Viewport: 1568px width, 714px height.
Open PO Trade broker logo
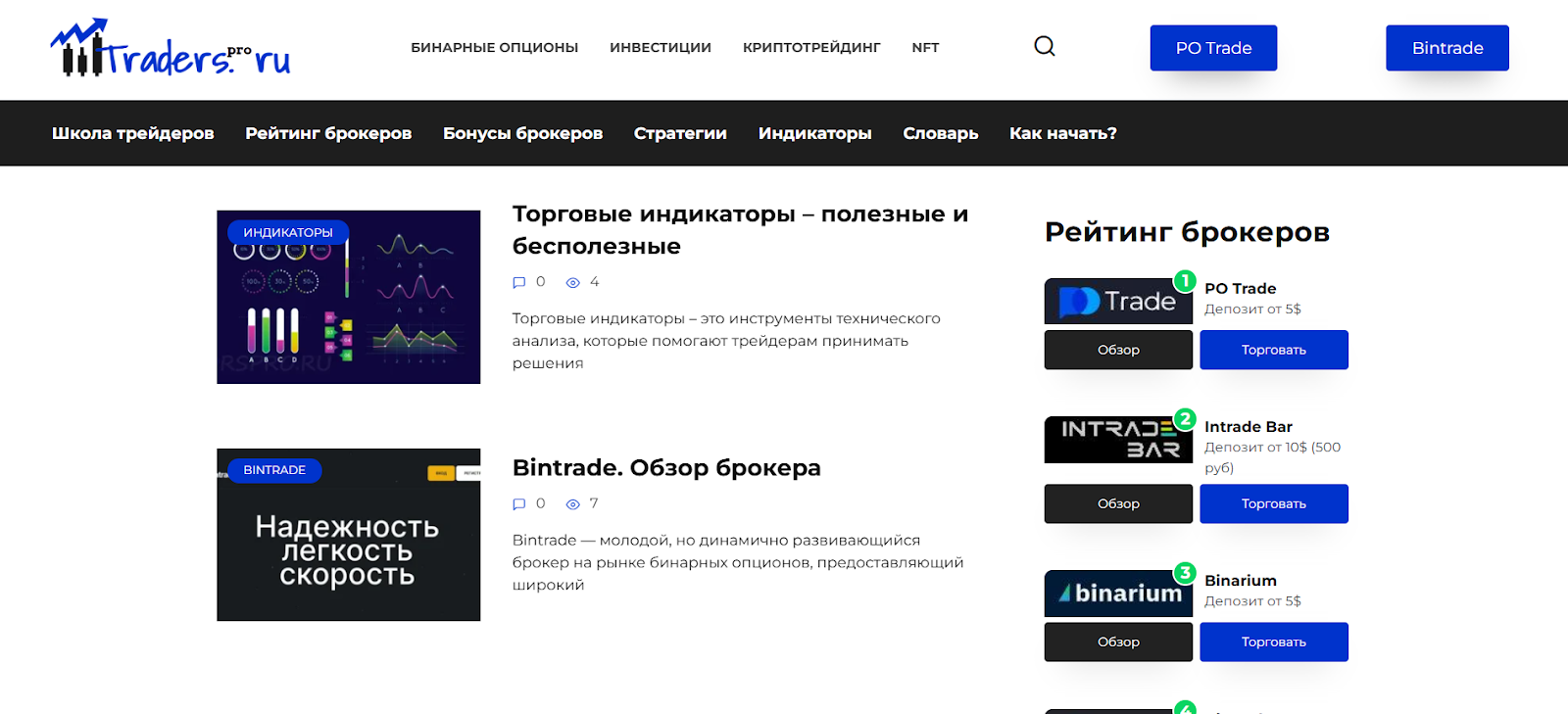pyautogui.click(x=1118, y=301)
